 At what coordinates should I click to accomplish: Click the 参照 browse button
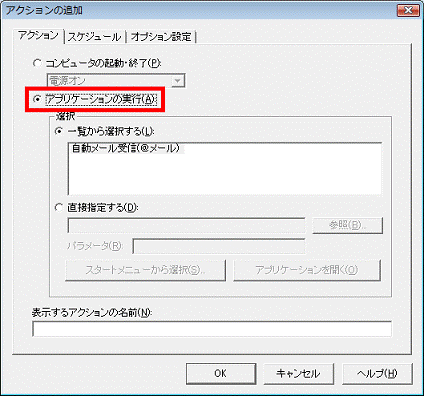pos(347,226)
